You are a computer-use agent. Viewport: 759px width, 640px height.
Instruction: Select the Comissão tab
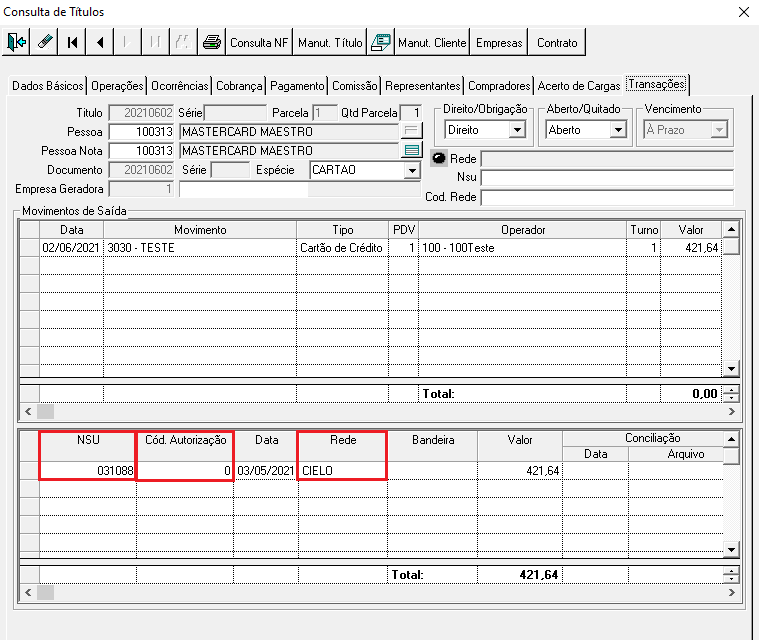(x=355, y=86)
